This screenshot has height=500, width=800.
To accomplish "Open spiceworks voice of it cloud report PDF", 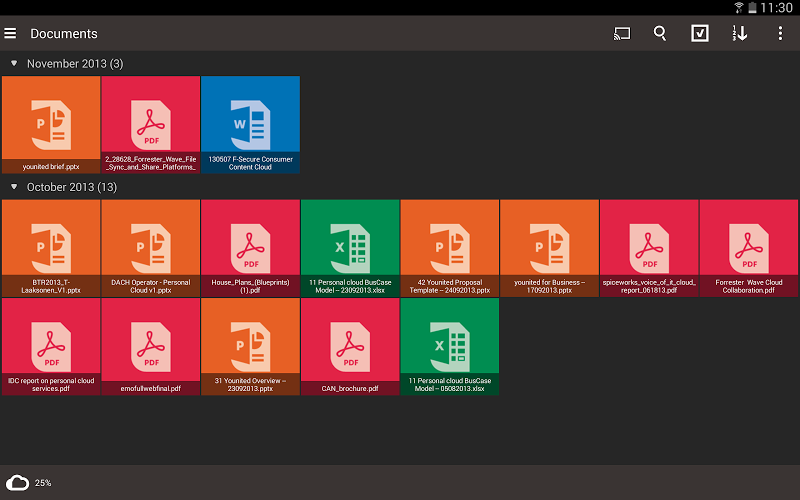I will 649,247.
